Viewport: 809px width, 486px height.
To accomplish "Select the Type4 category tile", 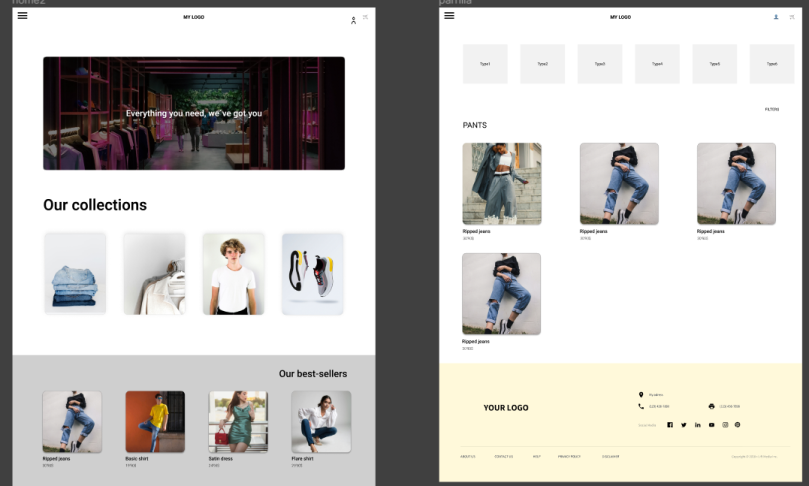I will (657, 64).
